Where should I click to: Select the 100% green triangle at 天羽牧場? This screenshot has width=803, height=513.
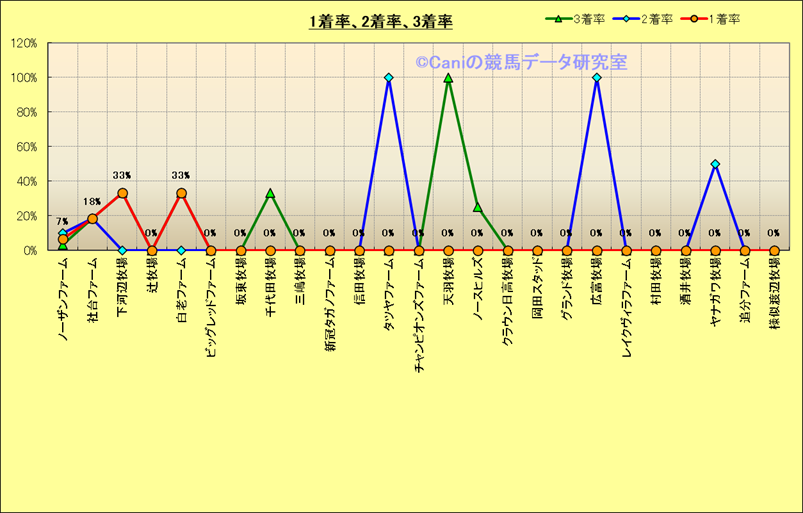tap(448, 77)
